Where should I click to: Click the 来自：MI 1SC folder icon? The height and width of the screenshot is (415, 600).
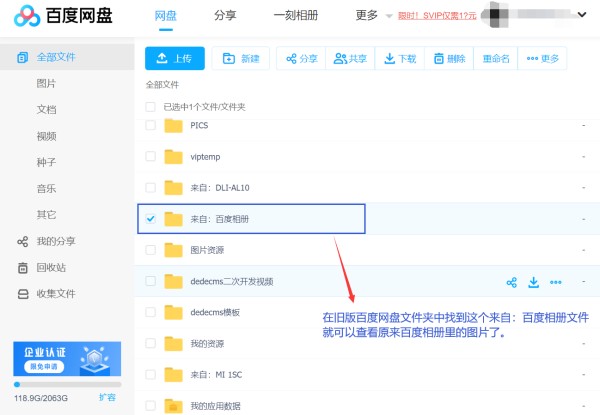coord(173,374)
